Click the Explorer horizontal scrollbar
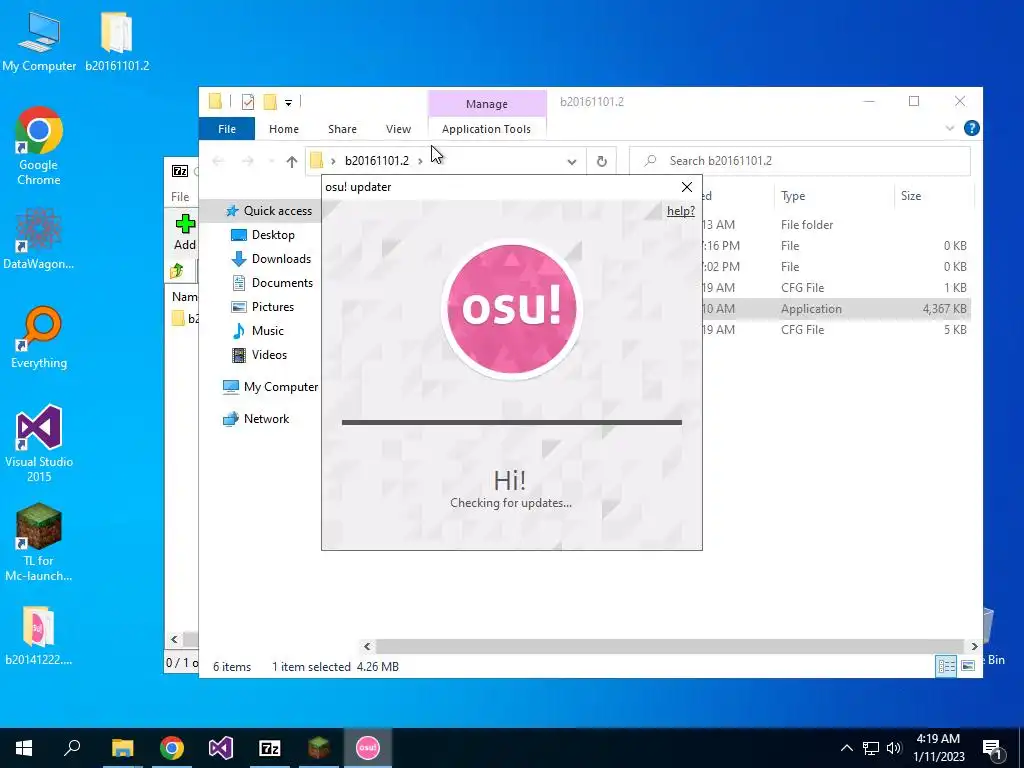This screenshot has width=1024, height=768. point(670,647)
